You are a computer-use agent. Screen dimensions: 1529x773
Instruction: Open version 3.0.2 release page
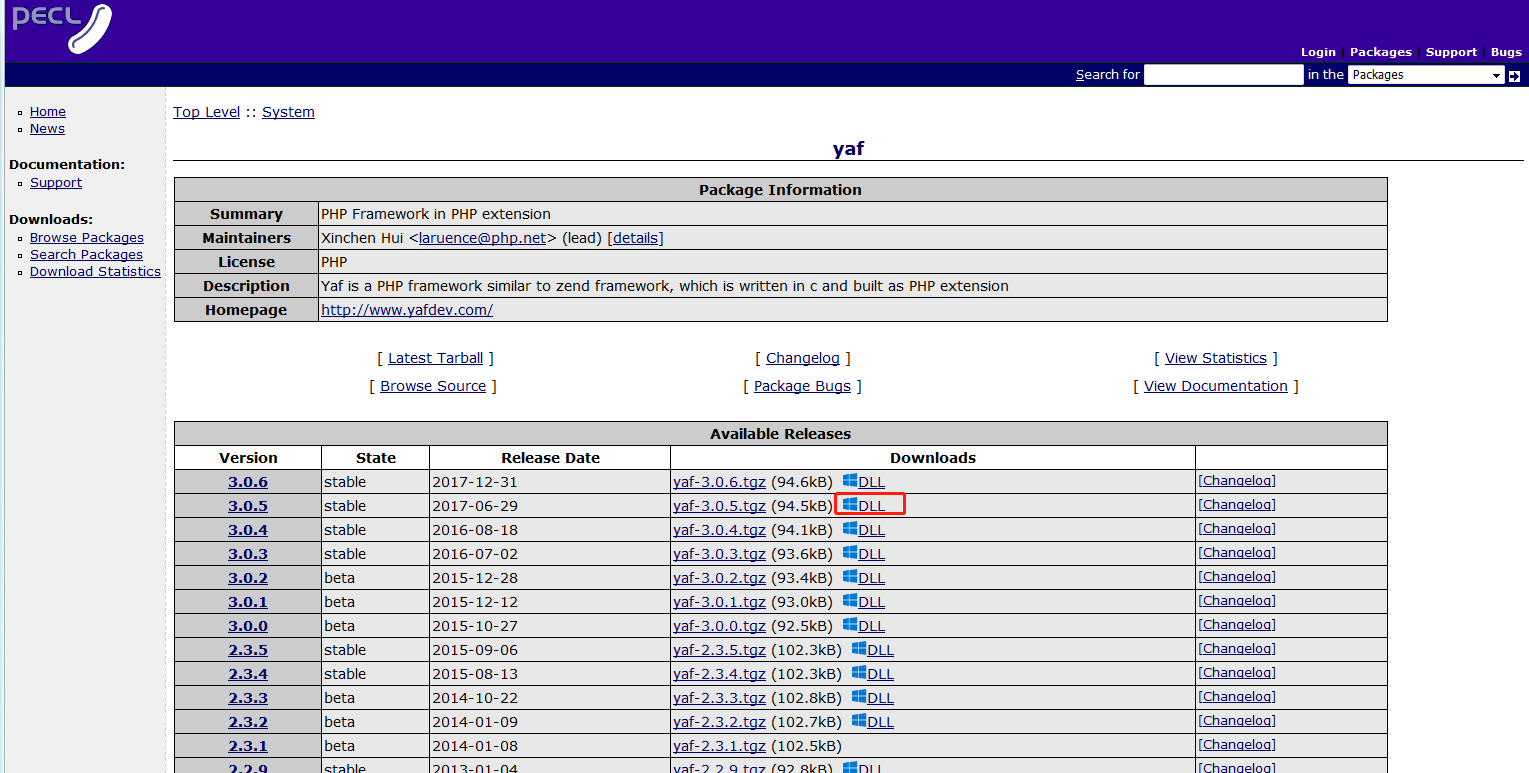click(x=248, y=578)
